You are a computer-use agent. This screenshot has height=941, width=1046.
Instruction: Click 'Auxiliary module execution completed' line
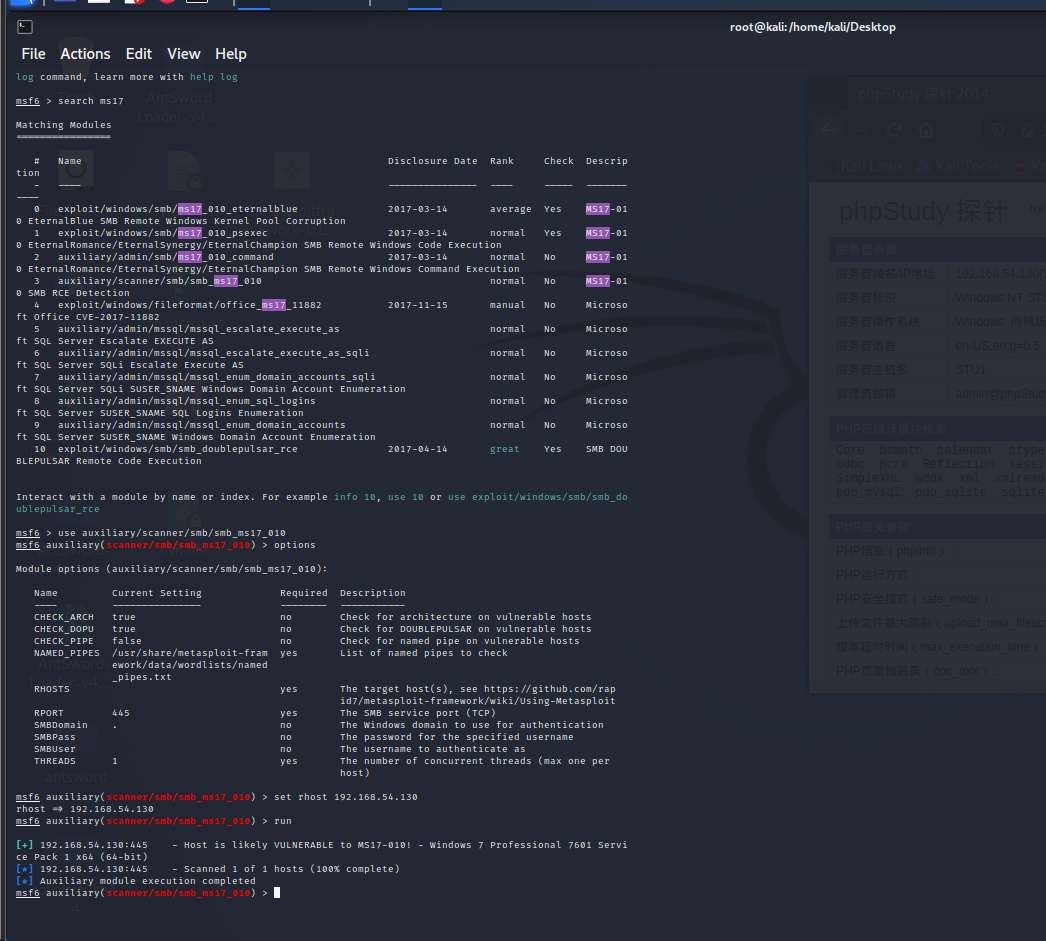pos(136,881)
